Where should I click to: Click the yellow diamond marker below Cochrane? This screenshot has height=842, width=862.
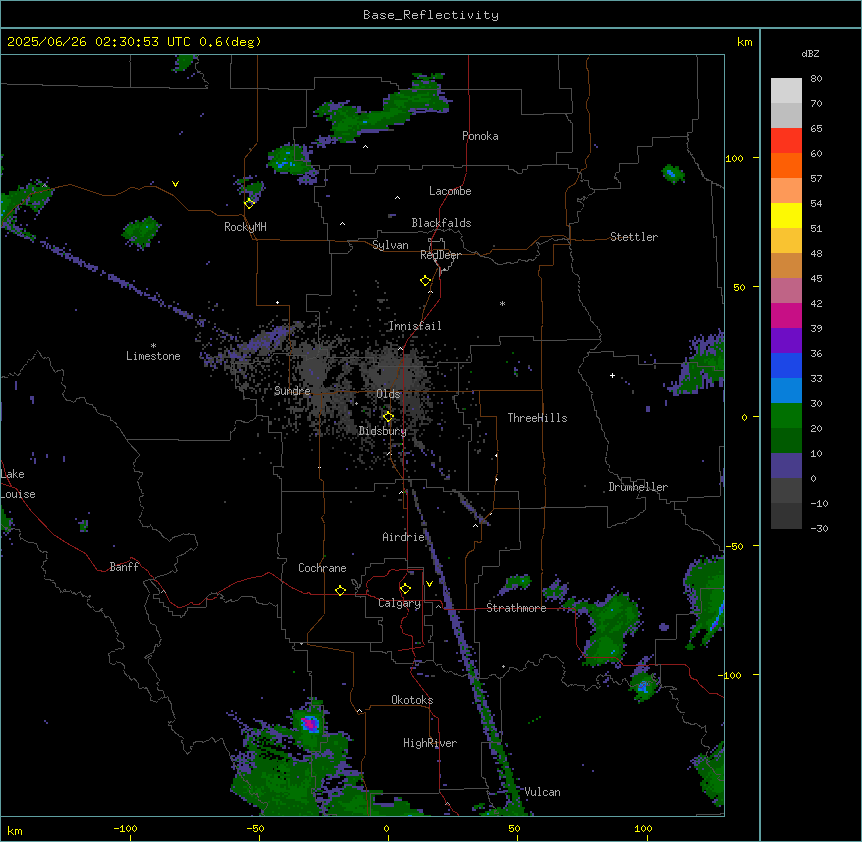coord(340,590)
